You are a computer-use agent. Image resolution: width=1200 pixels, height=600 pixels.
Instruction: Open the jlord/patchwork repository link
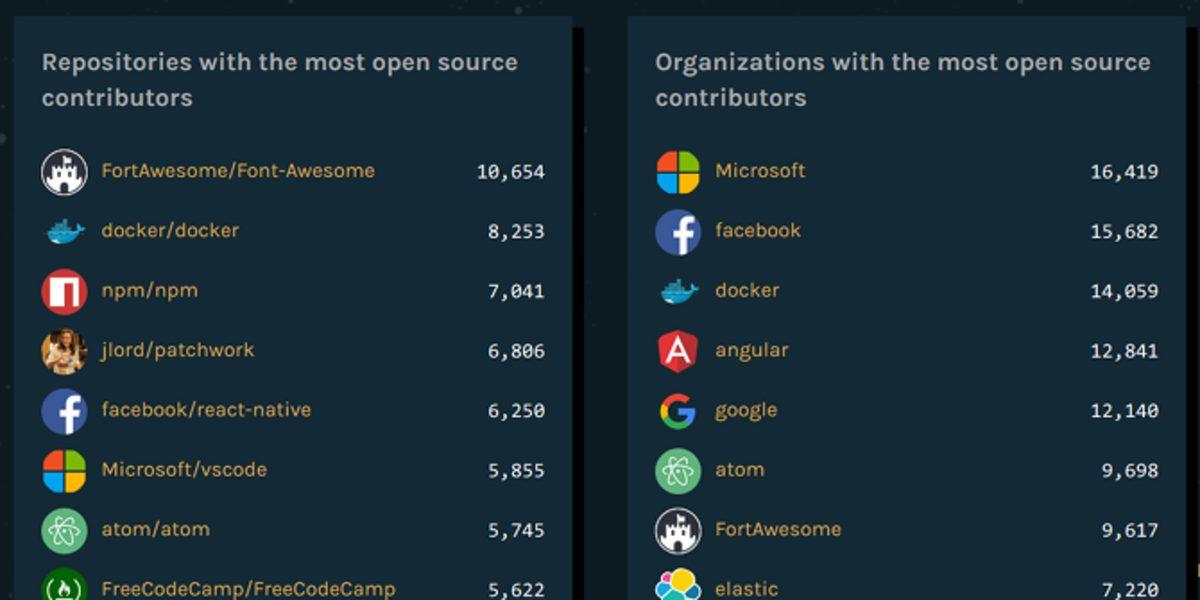pos(178,350)
